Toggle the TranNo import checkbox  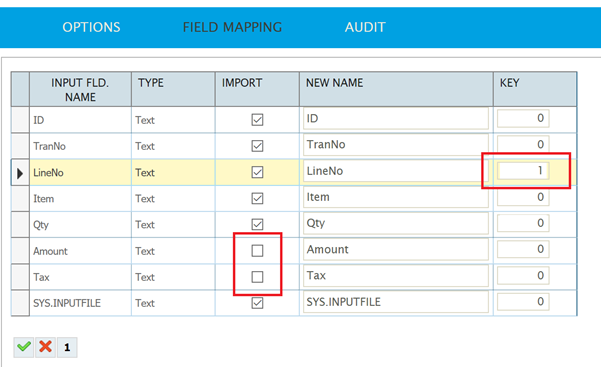pyautogui.click(x=257, y=146)
